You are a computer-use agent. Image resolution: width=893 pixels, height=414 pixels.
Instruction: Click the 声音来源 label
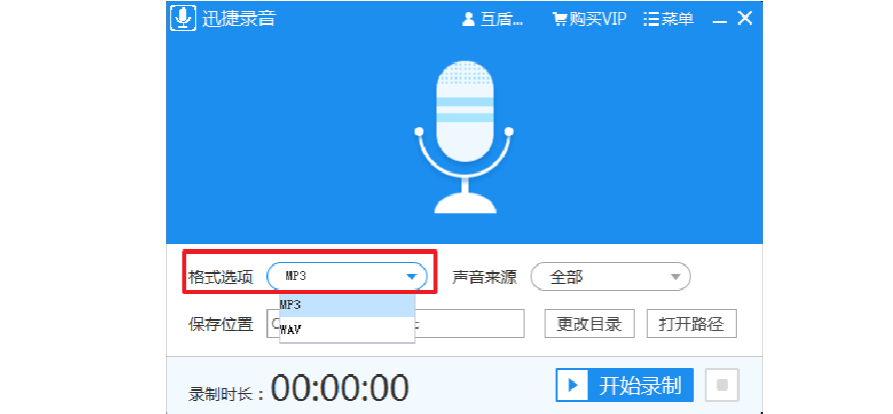coord(485,277)
